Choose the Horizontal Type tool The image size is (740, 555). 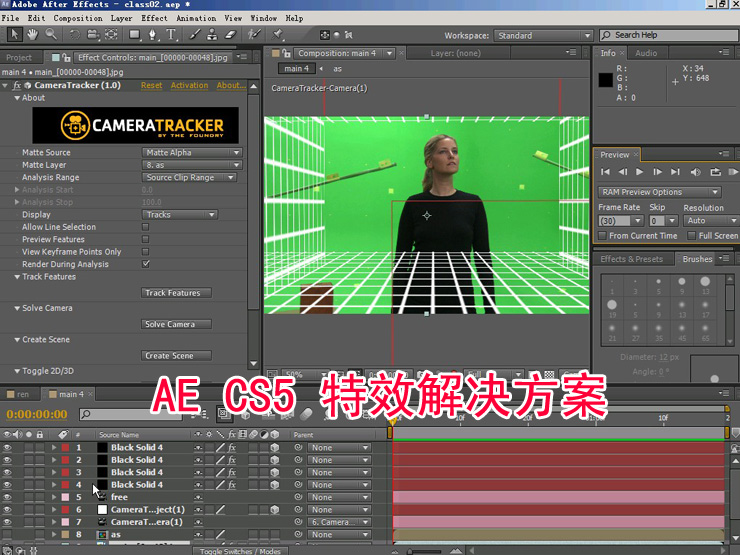[x=173, y=35]
